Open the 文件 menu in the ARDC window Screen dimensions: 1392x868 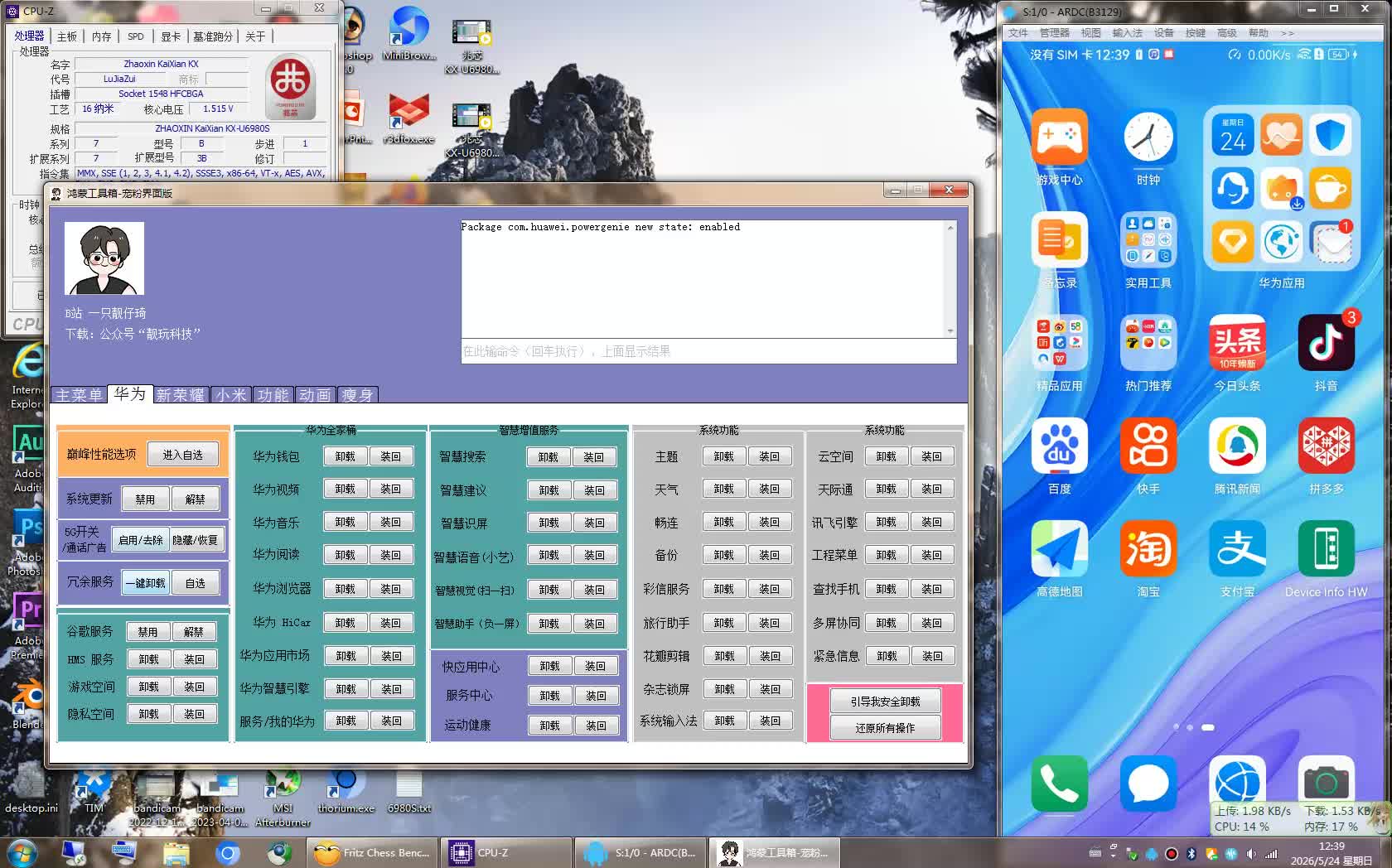[x=1017, y=33]
